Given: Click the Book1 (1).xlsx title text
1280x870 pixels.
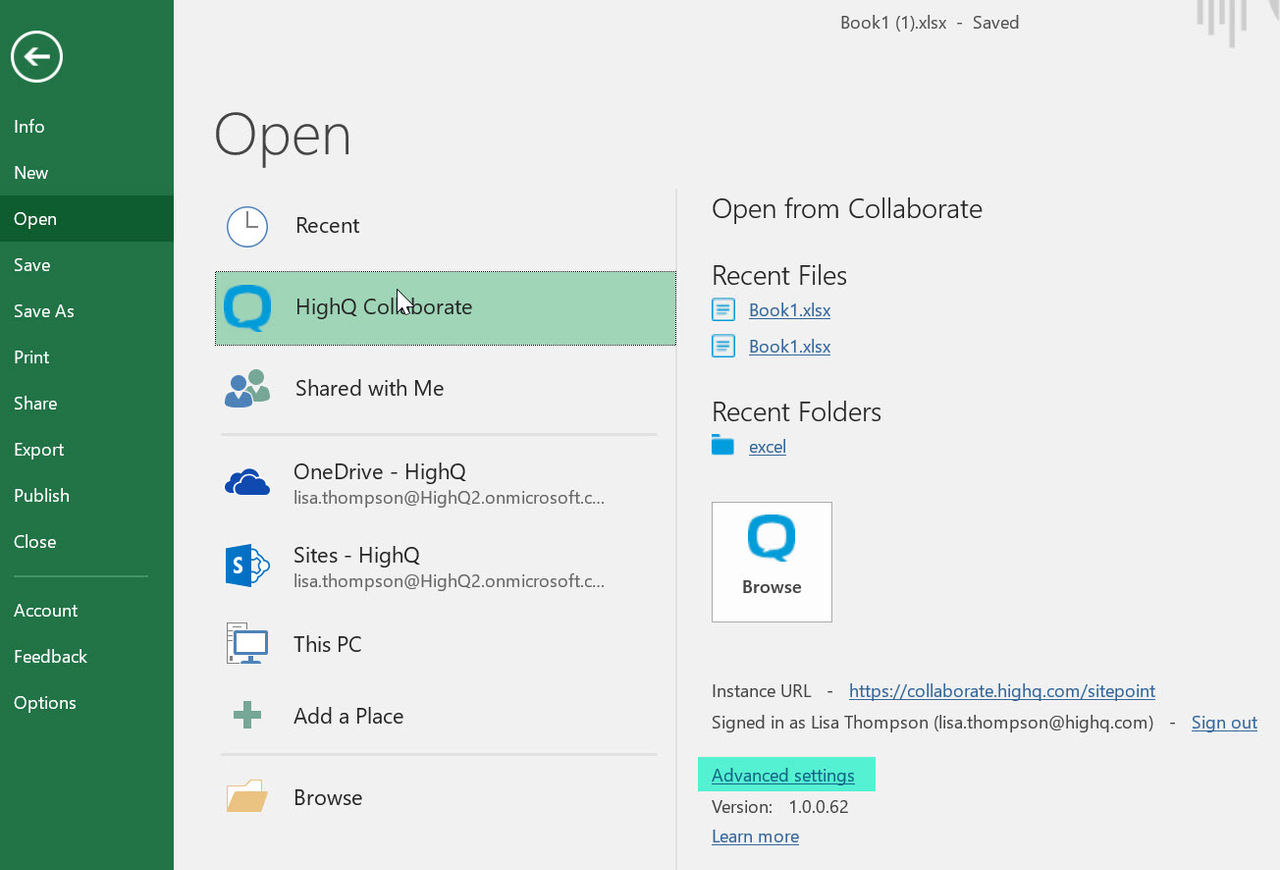Looking at the screenshot, I should (893, 22).
